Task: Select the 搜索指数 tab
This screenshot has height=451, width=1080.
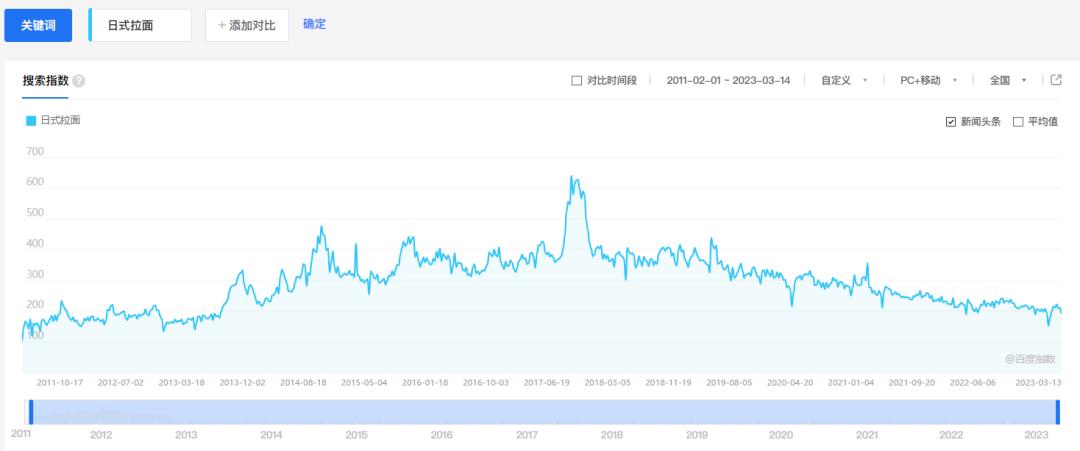Action: coord(45,81)
